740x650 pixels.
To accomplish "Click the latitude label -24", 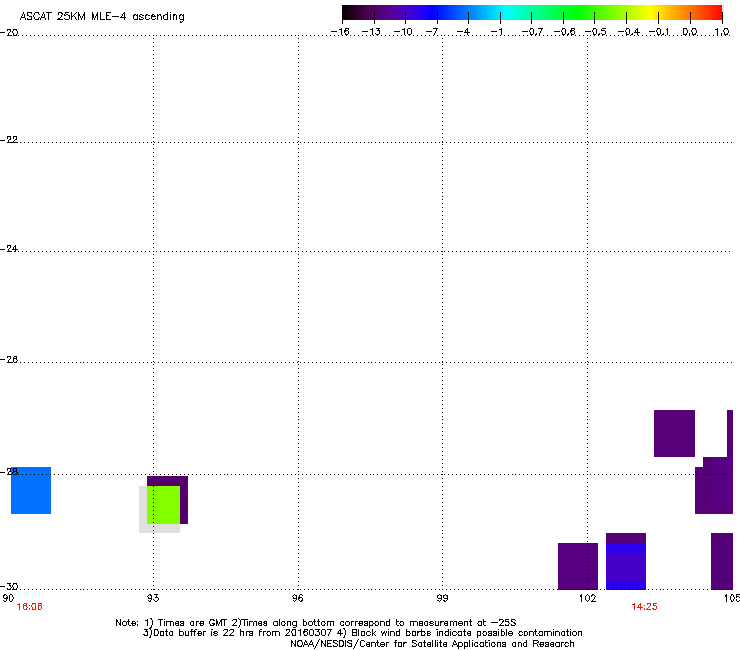I will pyautogui.click(x=9, y=249).
